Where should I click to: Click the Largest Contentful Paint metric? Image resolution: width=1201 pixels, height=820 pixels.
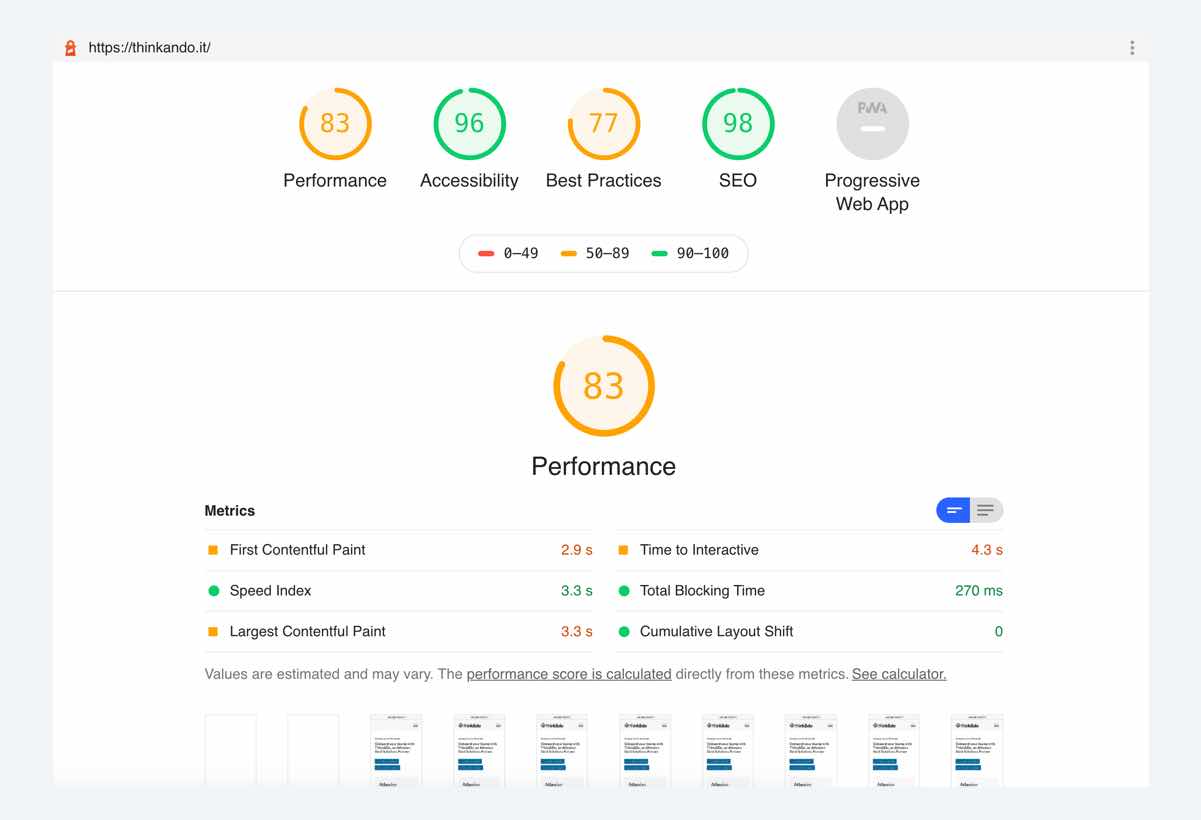398,632
